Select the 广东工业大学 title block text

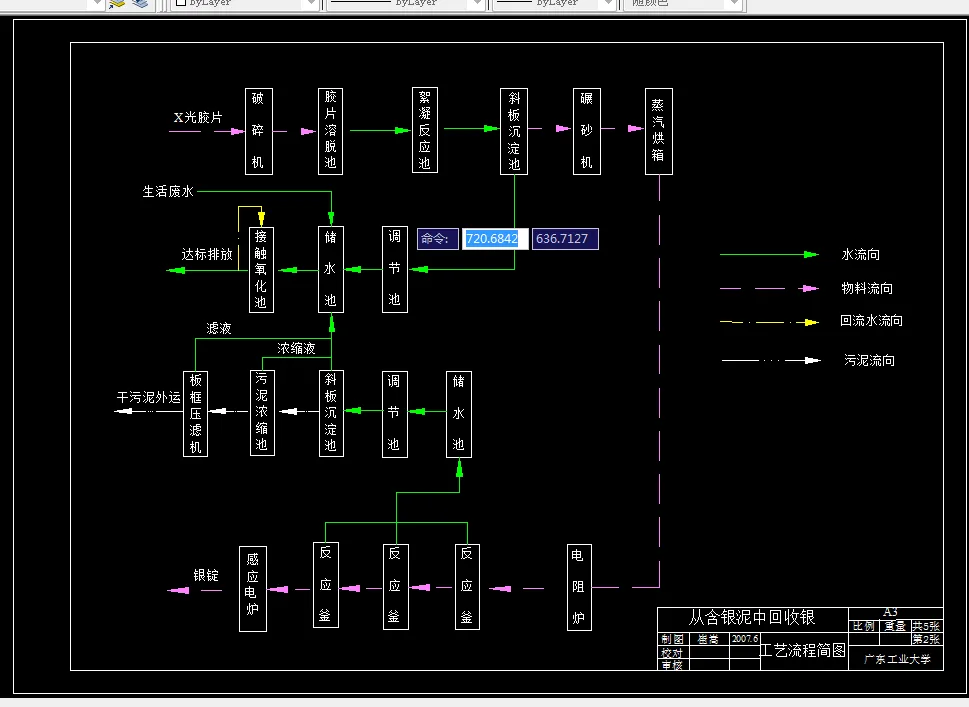click(x=897, y=659)
